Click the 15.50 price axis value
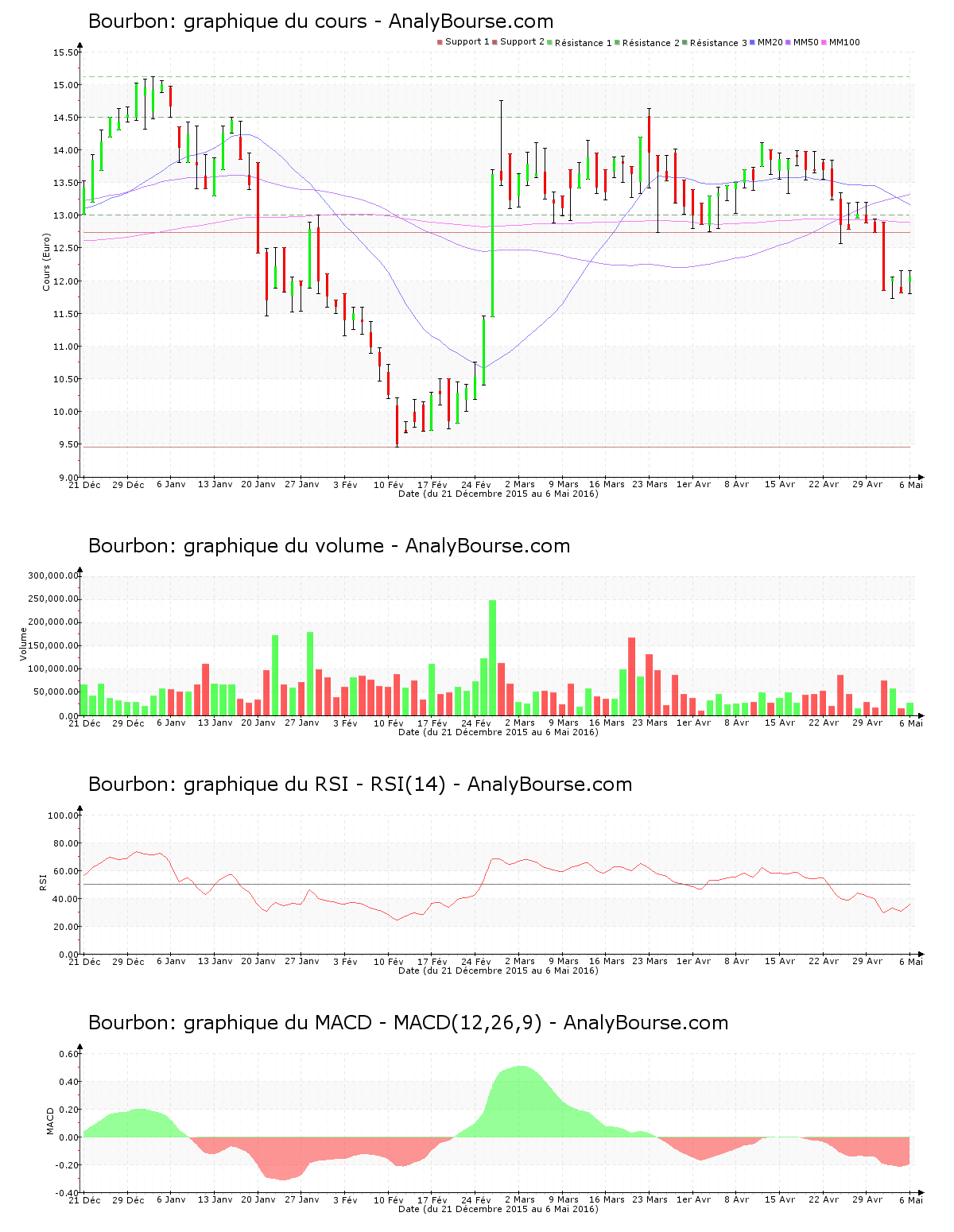 66,52
